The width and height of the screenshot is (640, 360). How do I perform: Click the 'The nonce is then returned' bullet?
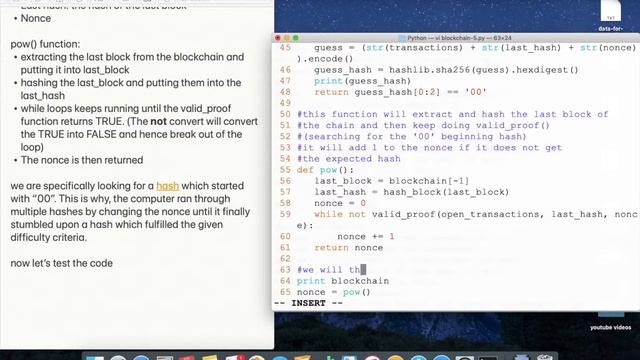pos(82,160)
